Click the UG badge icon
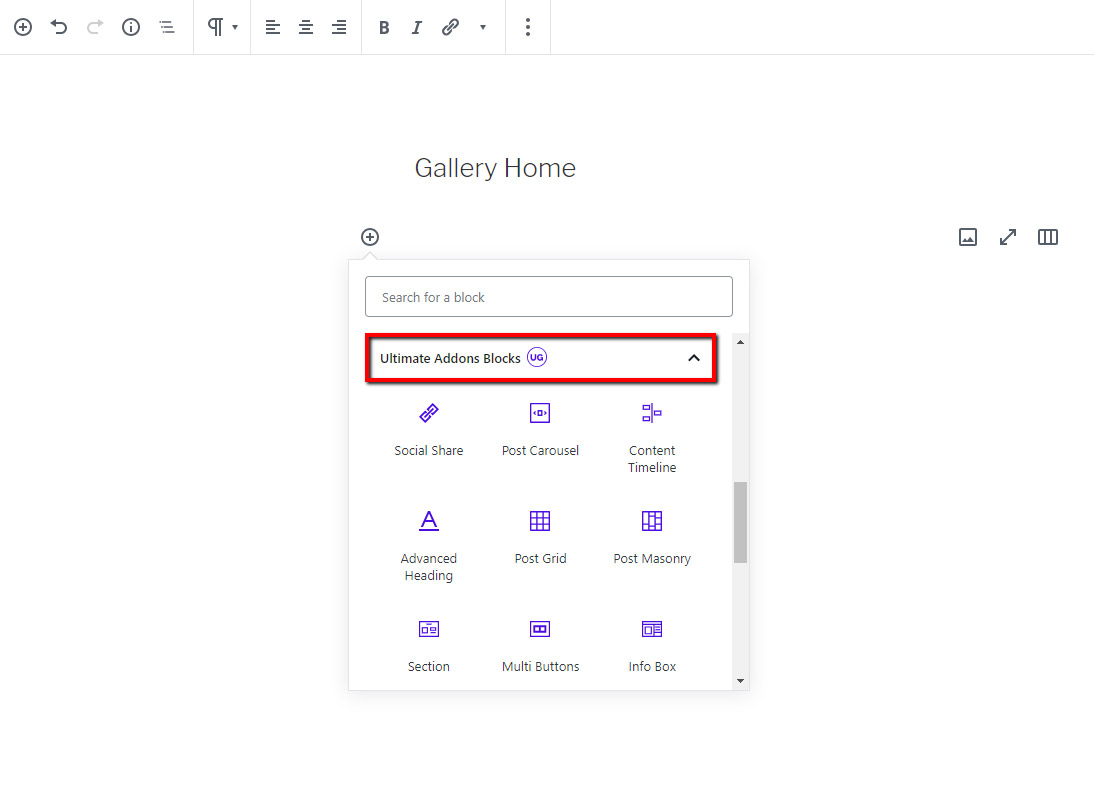The height and width of the screenshot is (788, 1094). [x=537, y=357]
